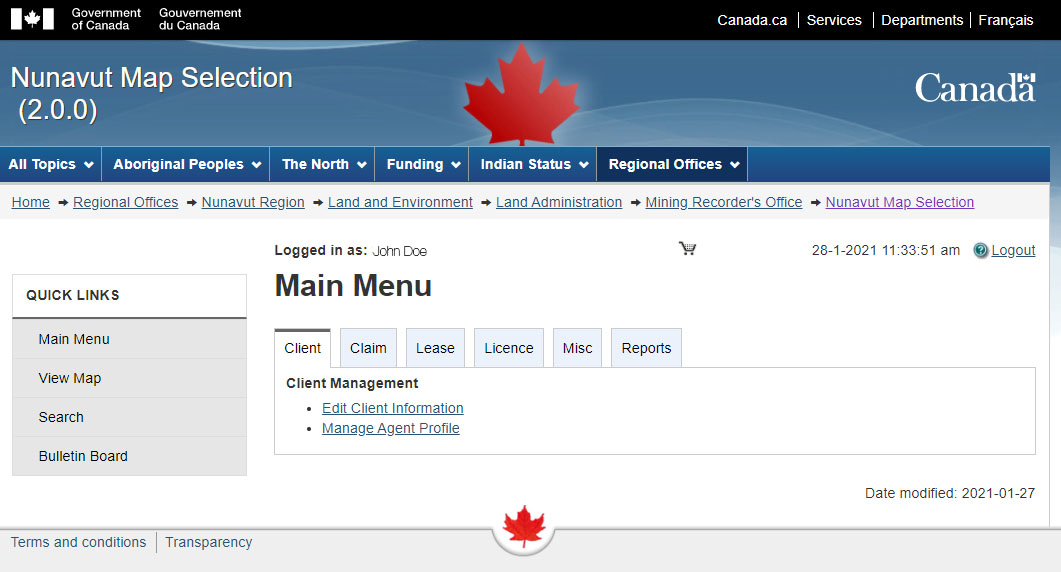This screenshot has height=572, width=1061.
Task: Click the help icon beside Logout
Action: point(980,251)
